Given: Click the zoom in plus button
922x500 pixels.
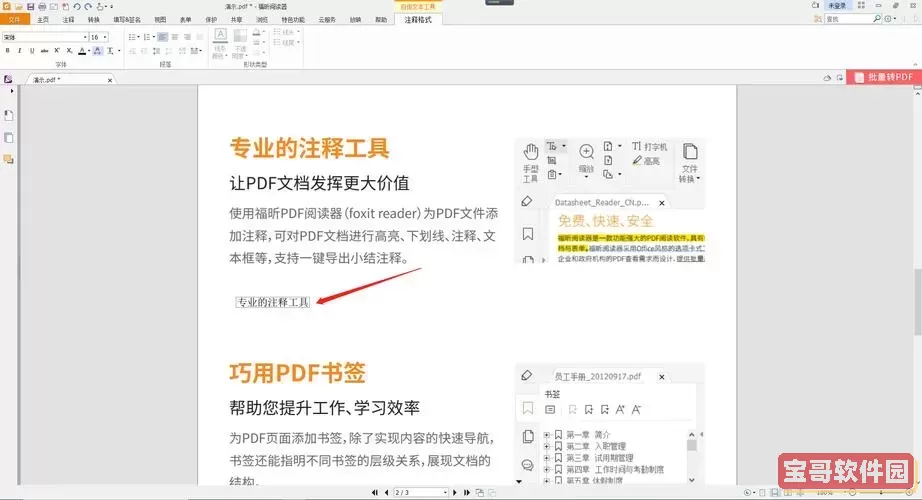Looking at the screenshot, I should [910, 492].
